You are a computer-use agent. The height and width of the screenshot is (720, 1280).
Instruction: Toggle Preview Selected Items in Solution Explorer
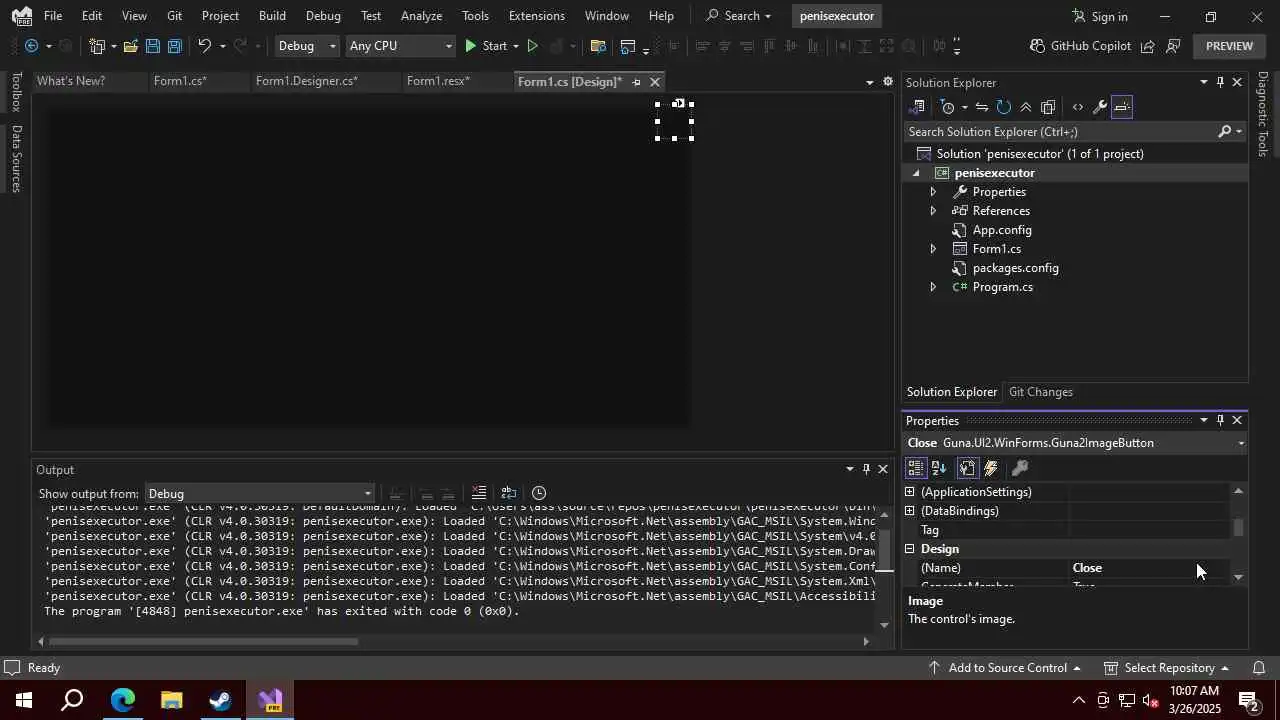pyautogui.click(x=1121, y=107)
